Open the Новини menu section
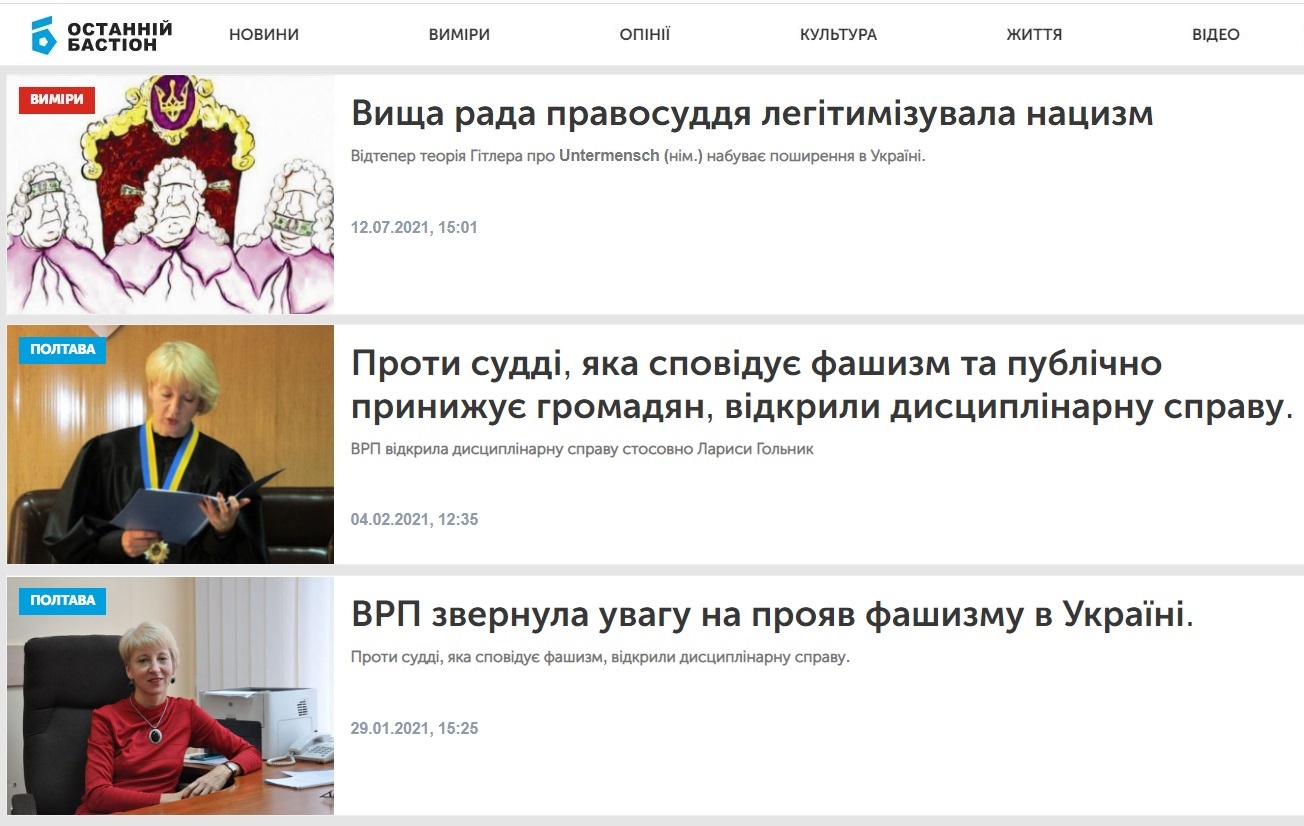This screenshot has width=1304, height=826. (264, 35)
